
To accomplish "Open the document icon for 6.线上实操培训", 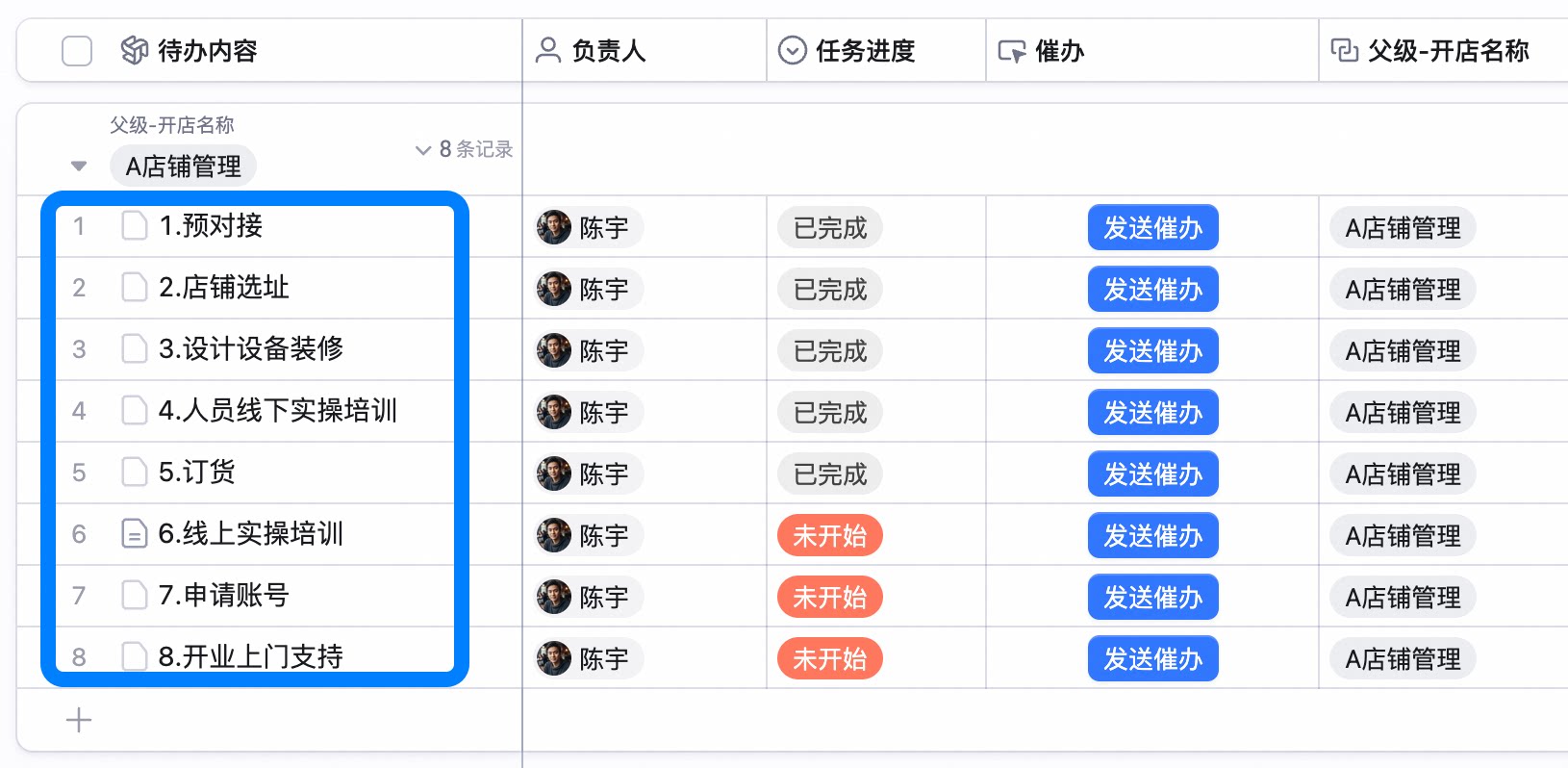I will pos(134,533).
